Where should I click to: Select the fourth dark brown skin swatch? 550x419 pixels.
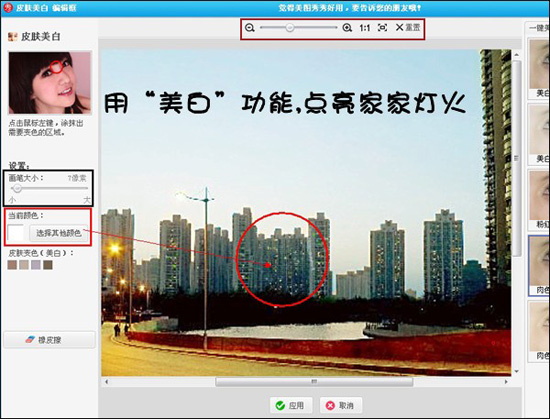(48, 265)
